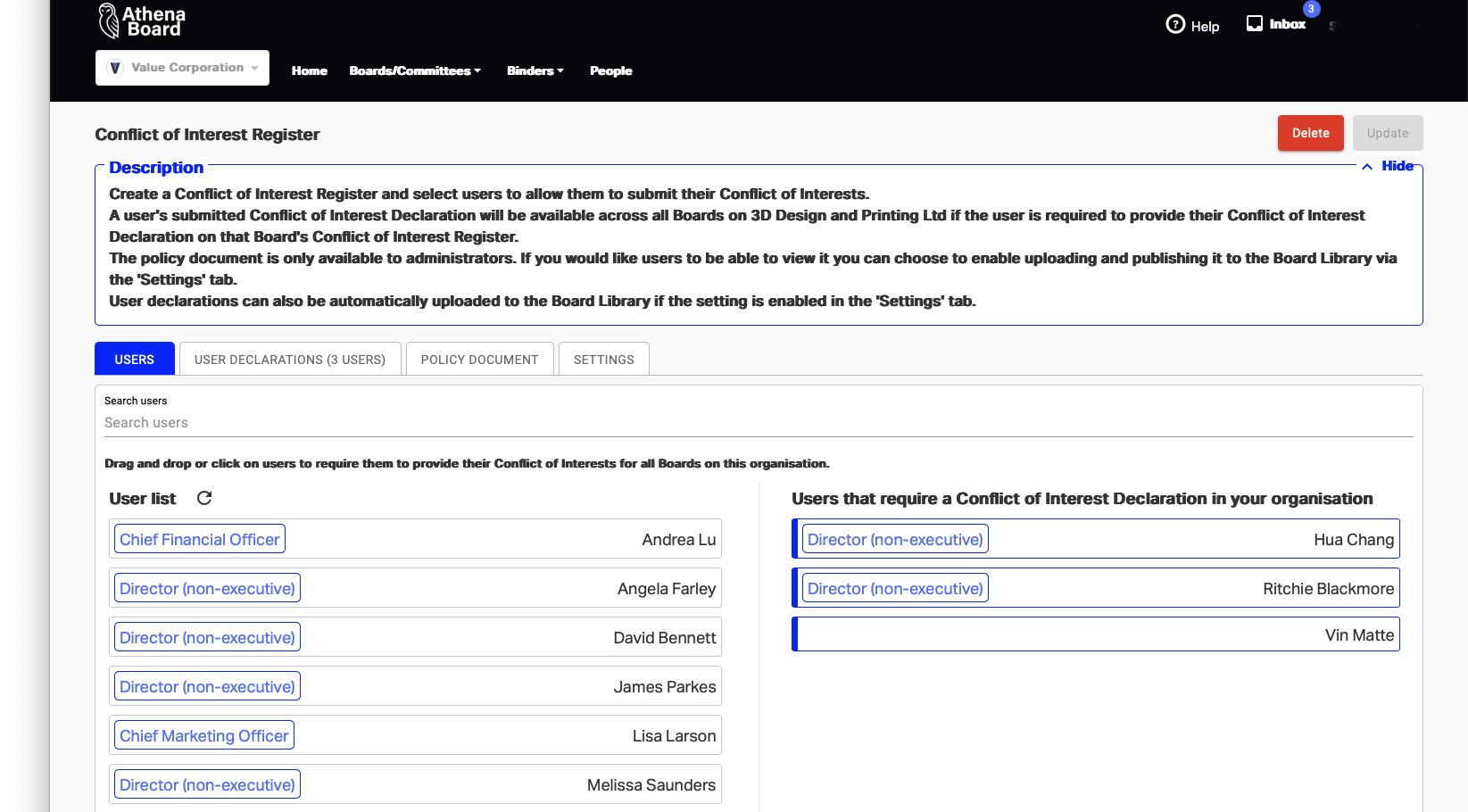The height and width of the screenshot is (812, 1468).
Task: Select David Bennett in the user list
Action: point(415,637)
